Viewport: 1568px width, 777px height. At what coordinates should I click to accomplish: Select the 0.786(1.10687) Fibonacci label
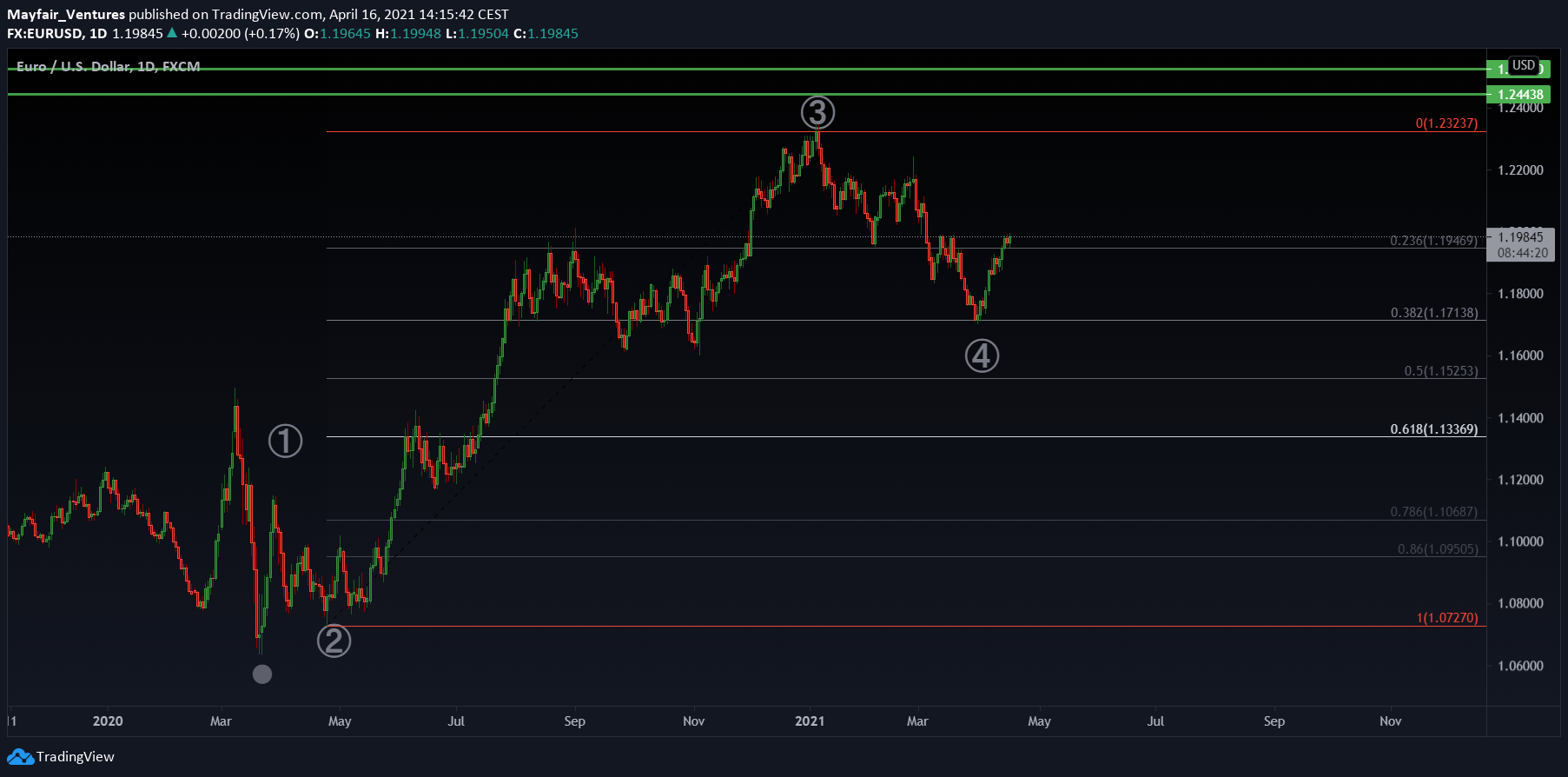(x=1434, y=512)
